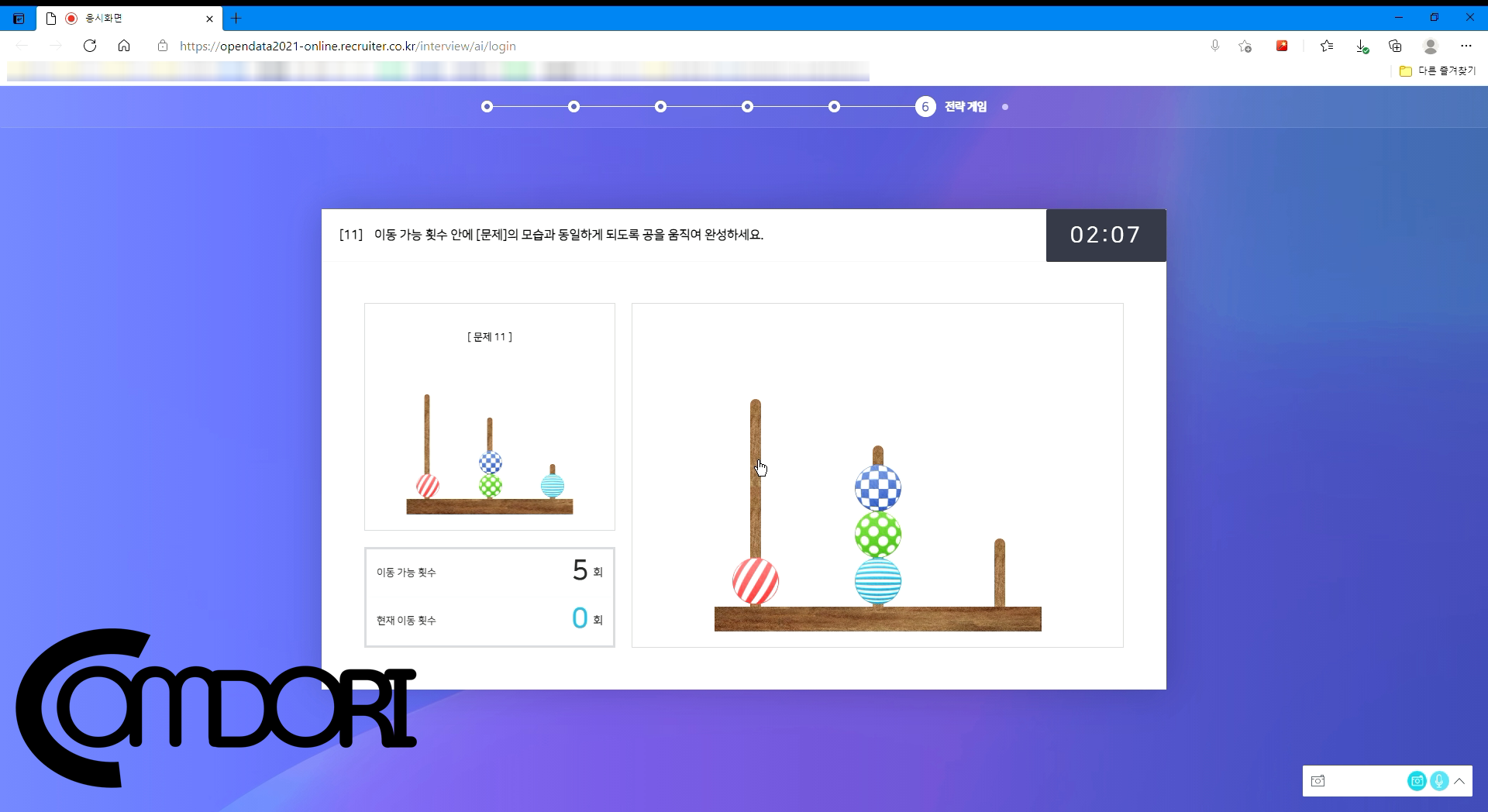Open the user profile icon
Image resolution: width=1488 pixels, height=812 pixels.
(x=1431, y=46)
